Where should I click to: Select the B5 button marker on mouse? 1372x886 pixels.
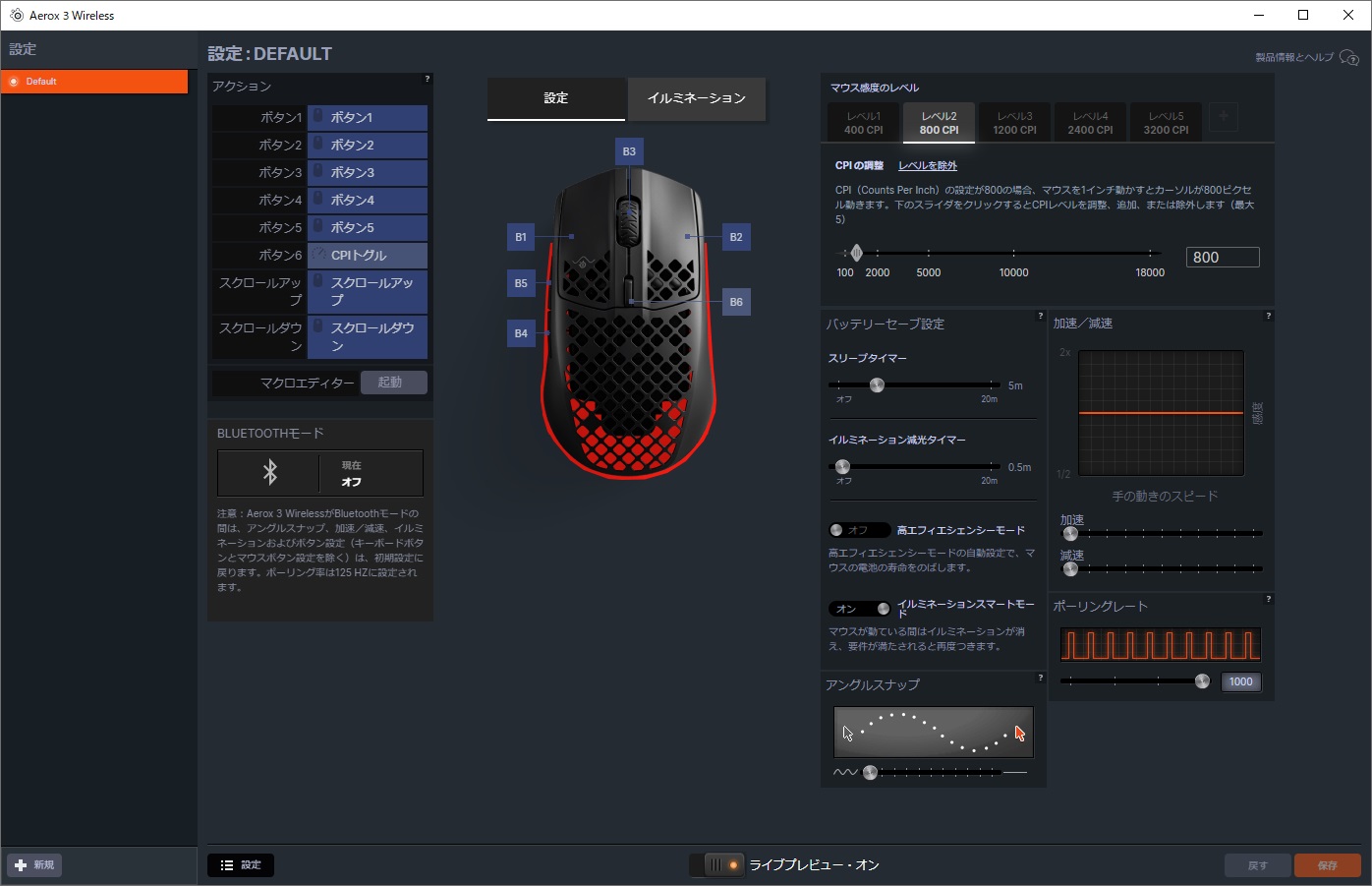(521, 283)
